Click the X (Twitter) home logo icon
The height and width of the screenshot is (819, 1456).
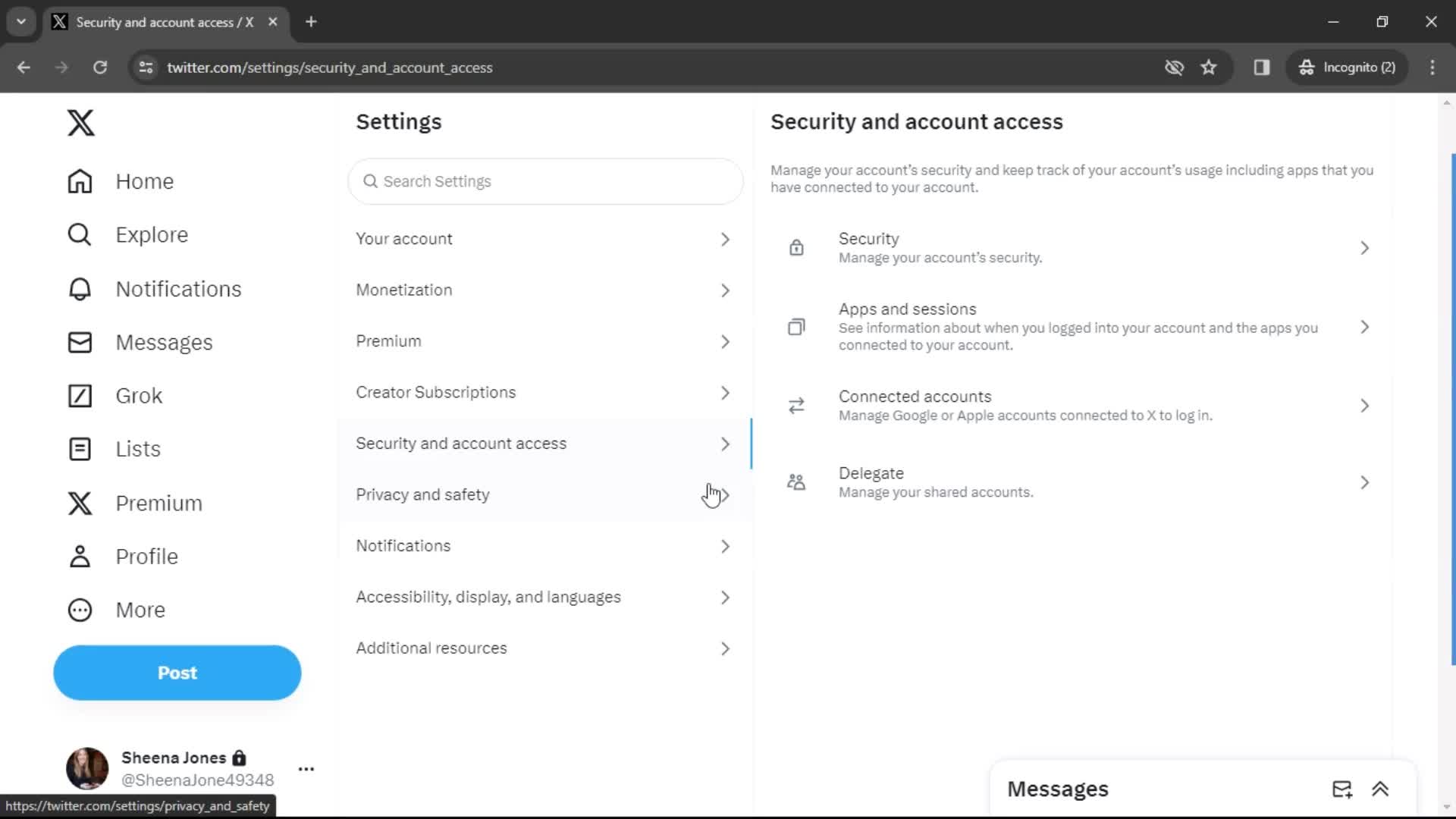point(79,121)
